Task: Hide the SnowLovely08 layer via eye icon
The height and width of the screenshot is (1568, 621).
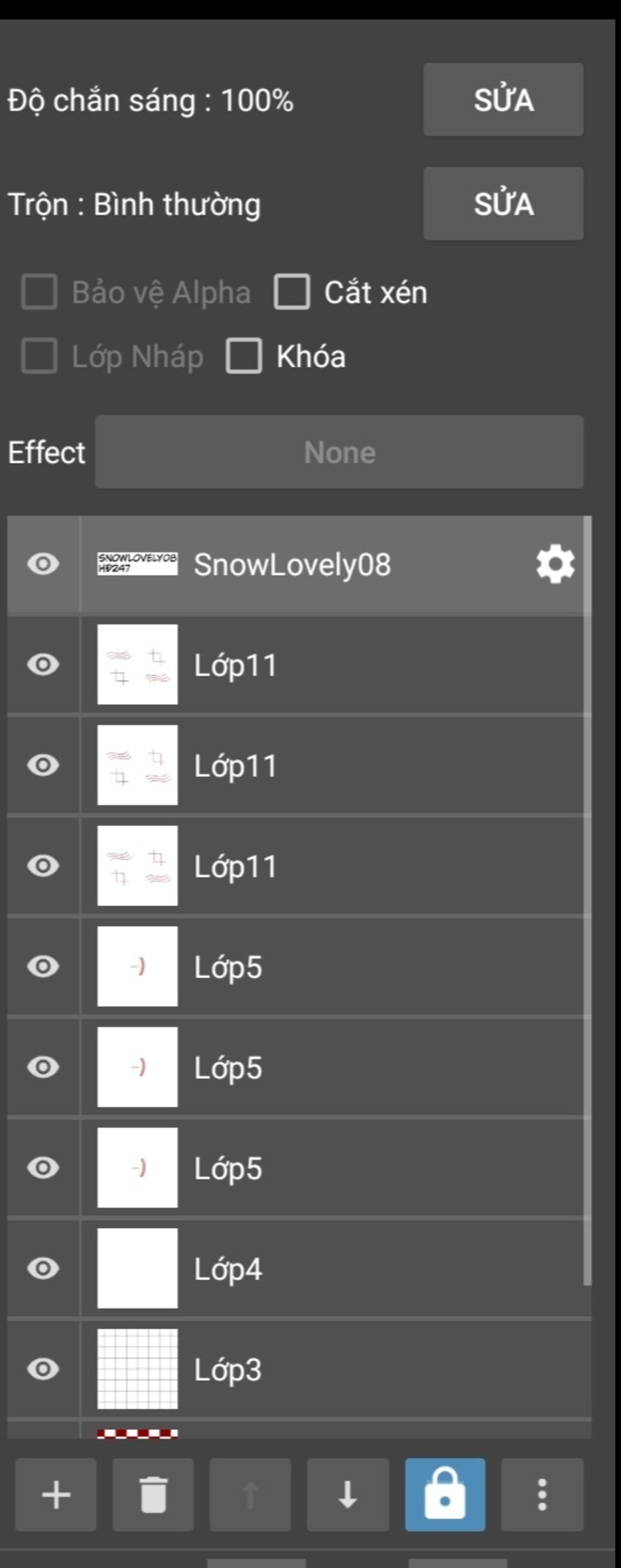Action: point(43,564)
